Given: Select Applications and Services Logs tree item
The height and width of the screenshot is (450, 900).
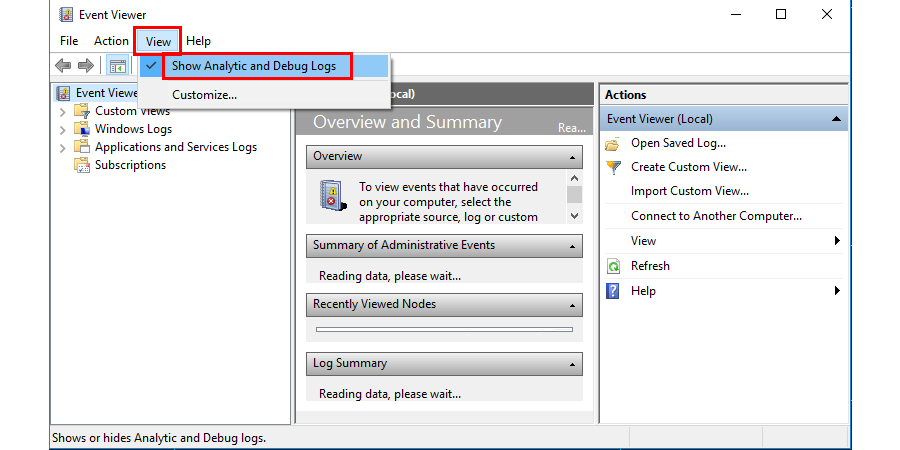Looking at the screenshot, I should pyautogui.click(x=176, y=147).
